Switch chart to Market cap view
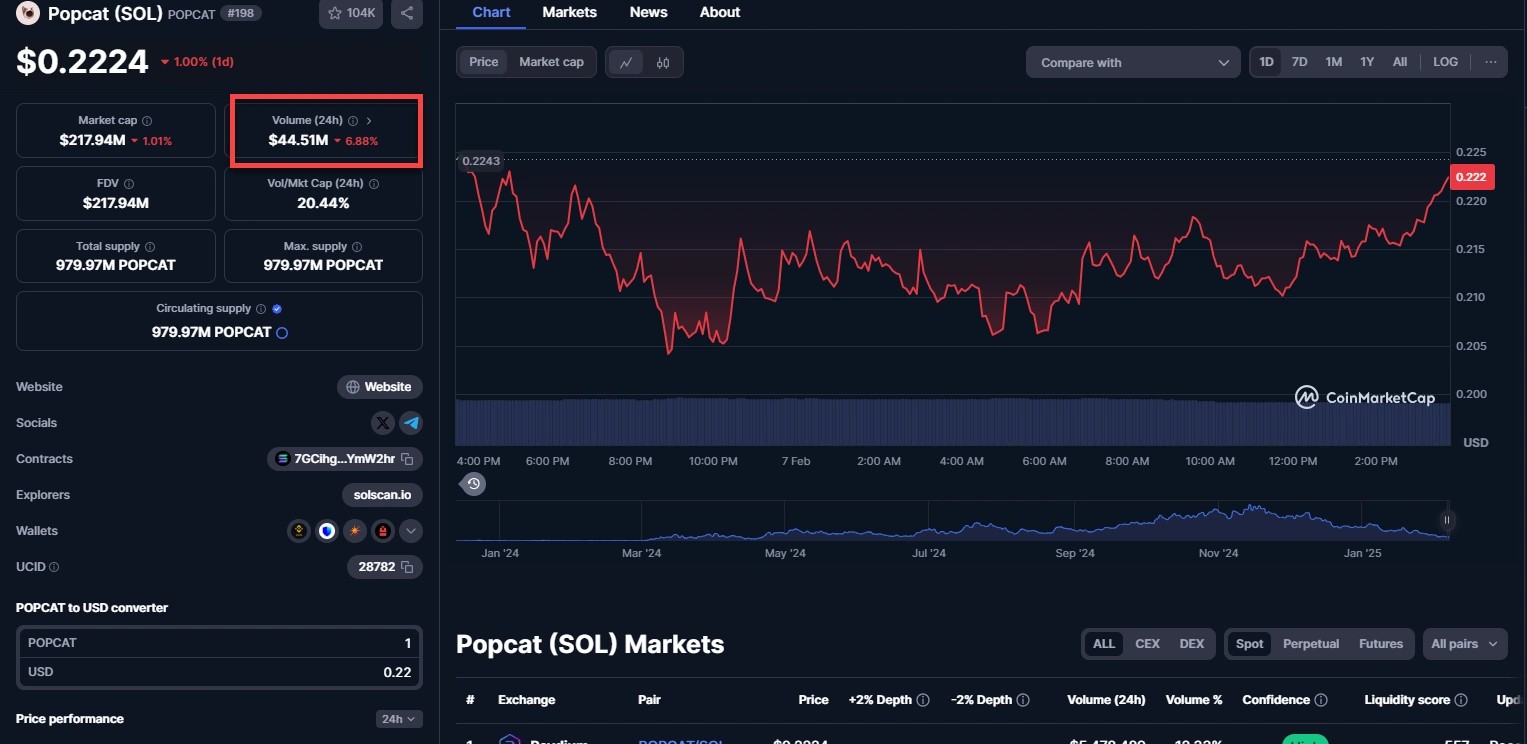 pos(551,62)
